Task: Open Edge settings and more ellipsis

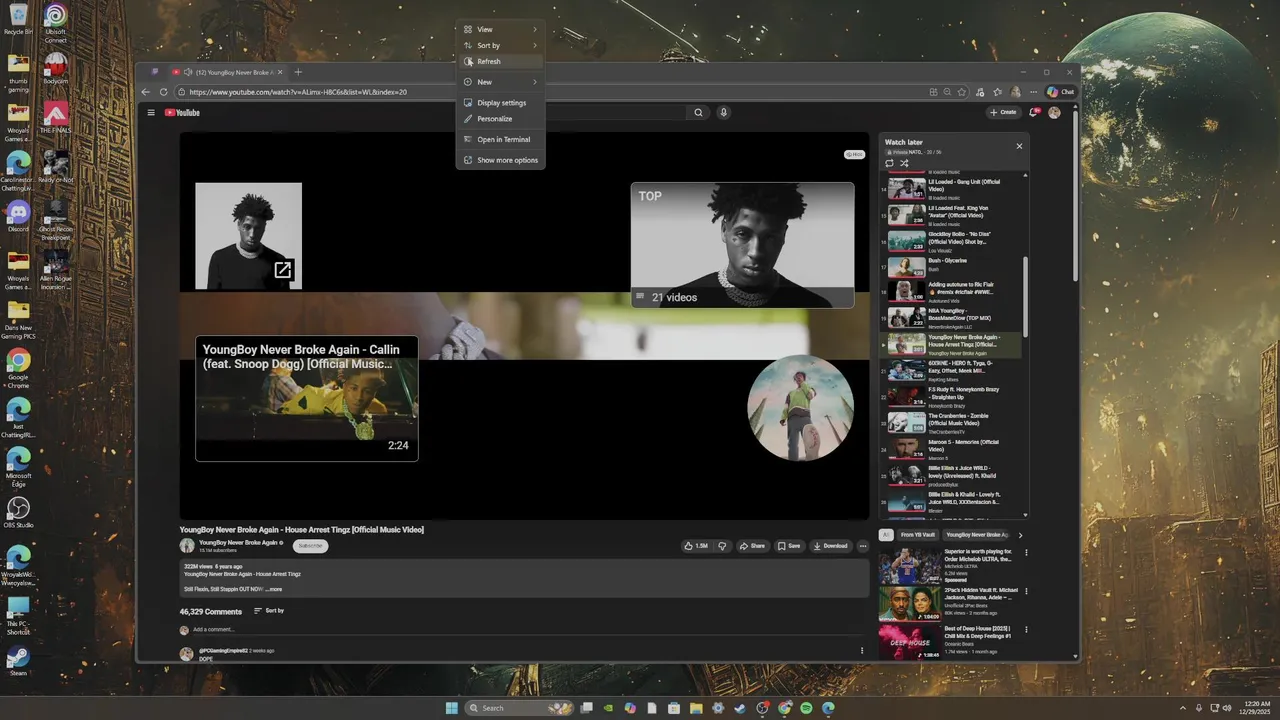Action: [1033, 92]
